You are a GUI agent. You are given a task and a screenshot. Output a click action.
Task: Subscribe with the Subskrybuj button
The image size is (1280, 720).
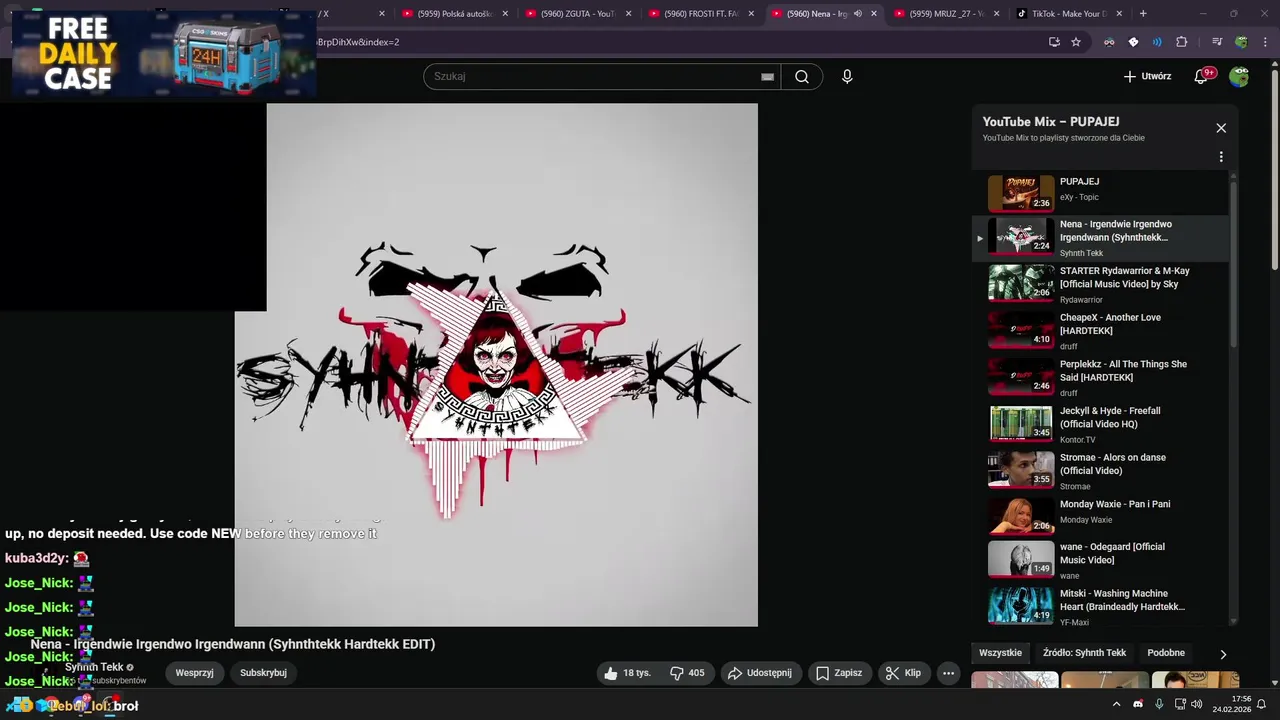tap(263, 673)
